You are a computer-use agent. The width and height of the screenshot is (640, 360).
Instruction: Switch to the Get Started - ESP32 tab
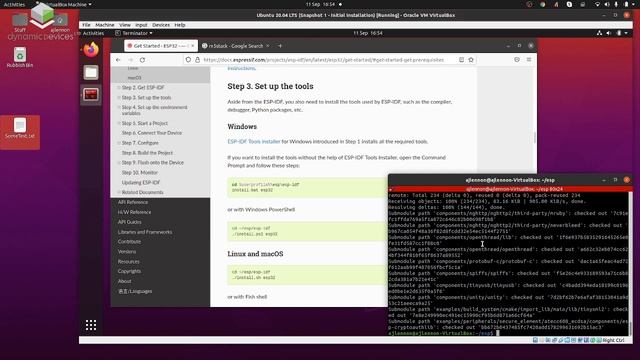[x=161, y=46]
